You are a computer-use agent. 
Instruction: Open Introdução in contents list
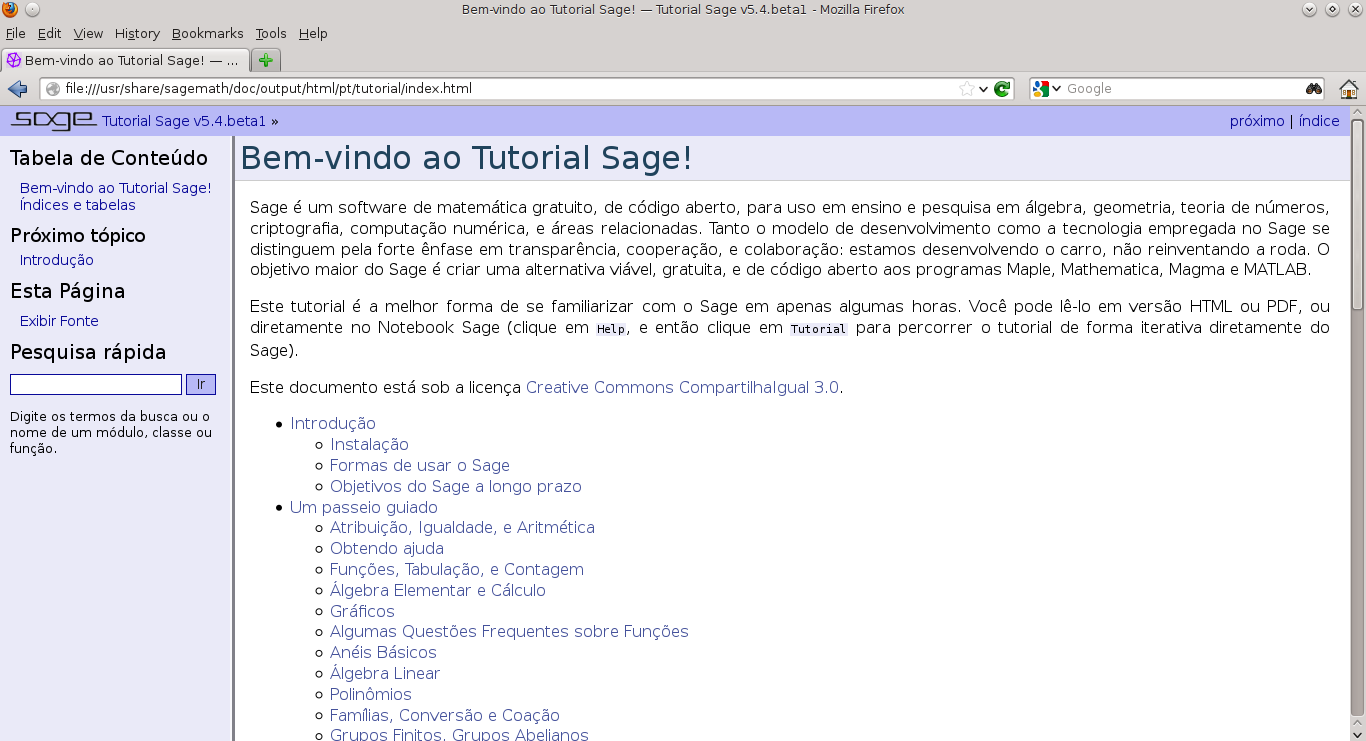[x=333, y=424]
